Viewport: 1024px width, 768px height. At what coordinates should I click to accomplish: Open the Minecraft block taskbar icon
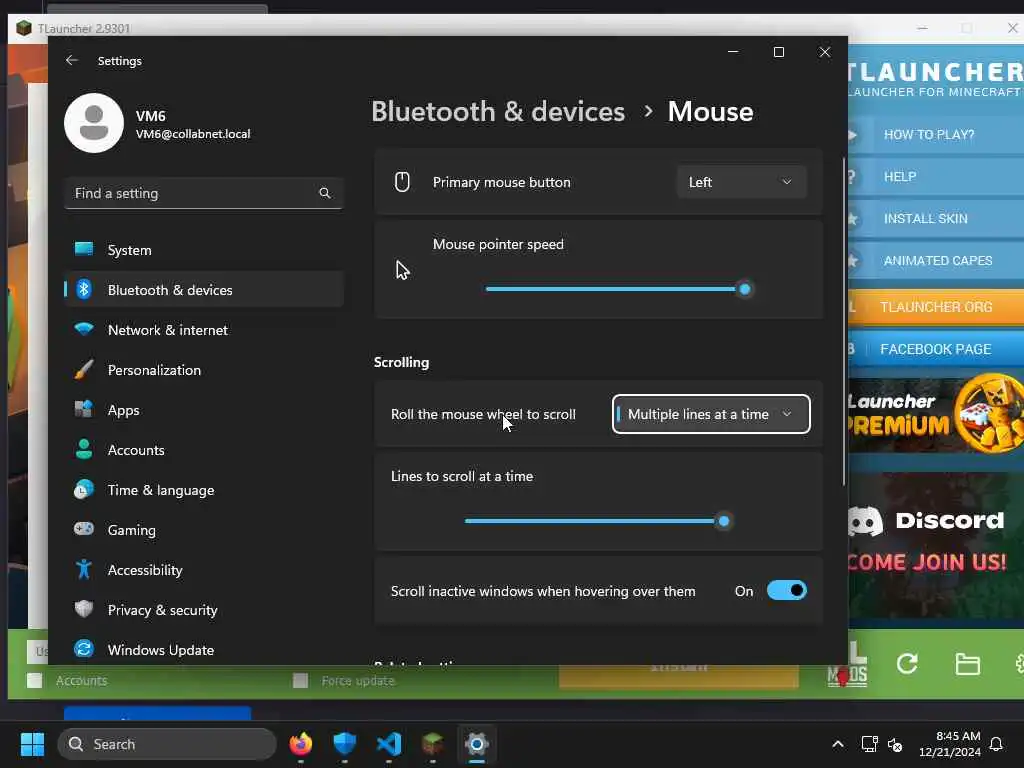click(432, 744)
